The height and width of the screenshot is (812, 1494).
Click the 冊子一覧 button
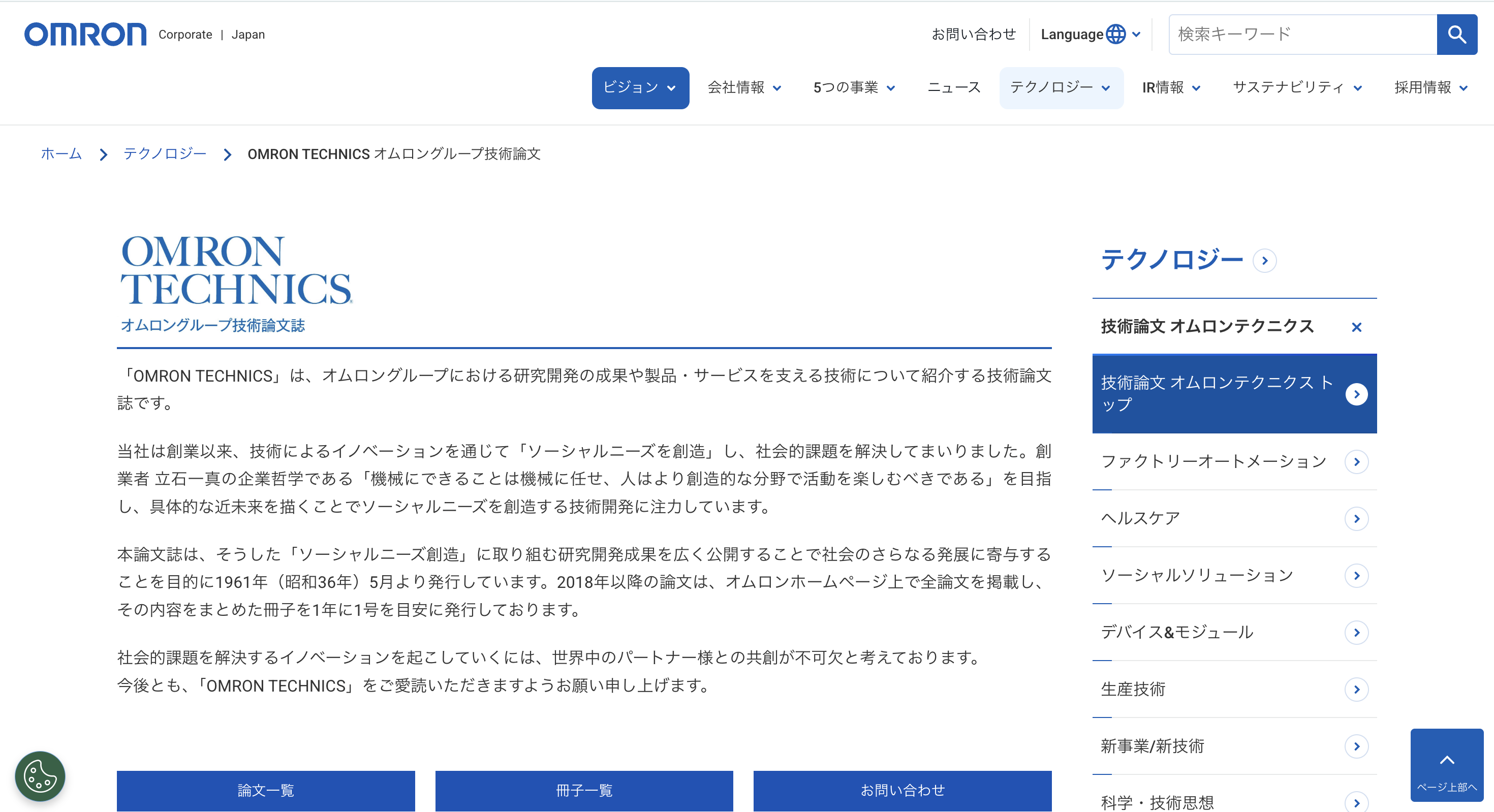(584, 791)
